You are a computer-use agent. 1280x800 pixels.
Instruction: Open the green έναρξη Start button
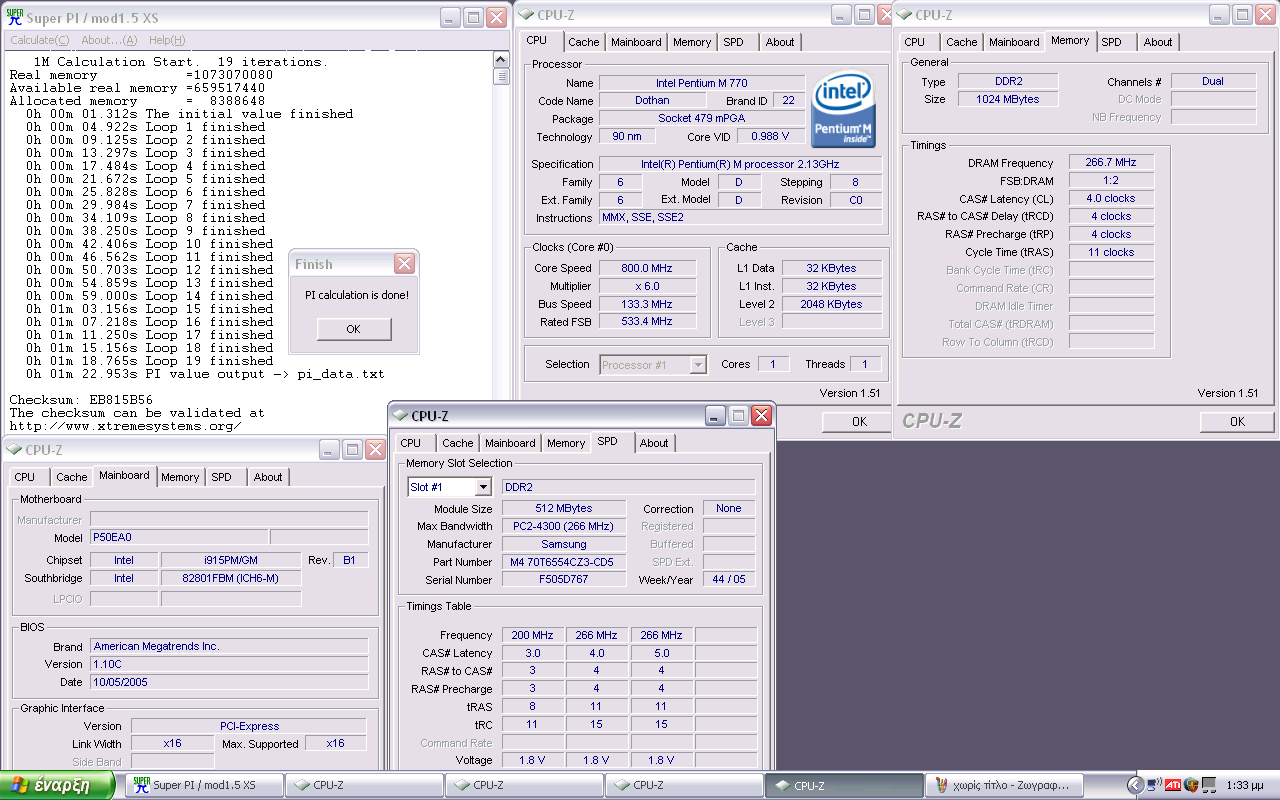(x=60, y=785)
